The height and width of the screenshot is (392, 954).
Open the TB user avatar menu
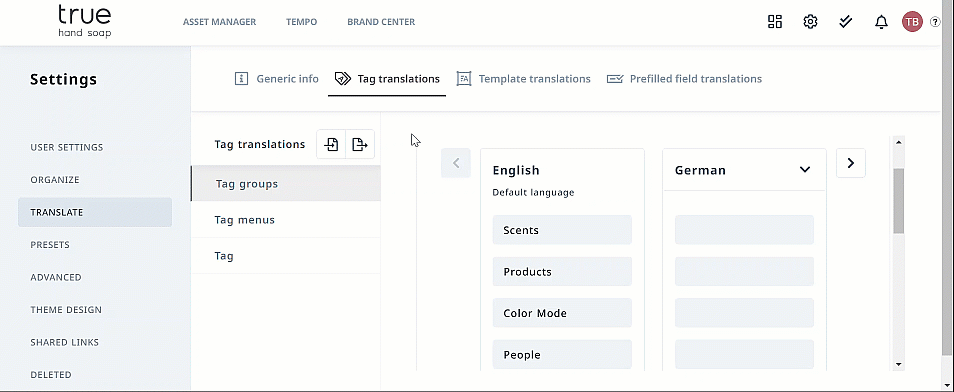click(912, 22)
